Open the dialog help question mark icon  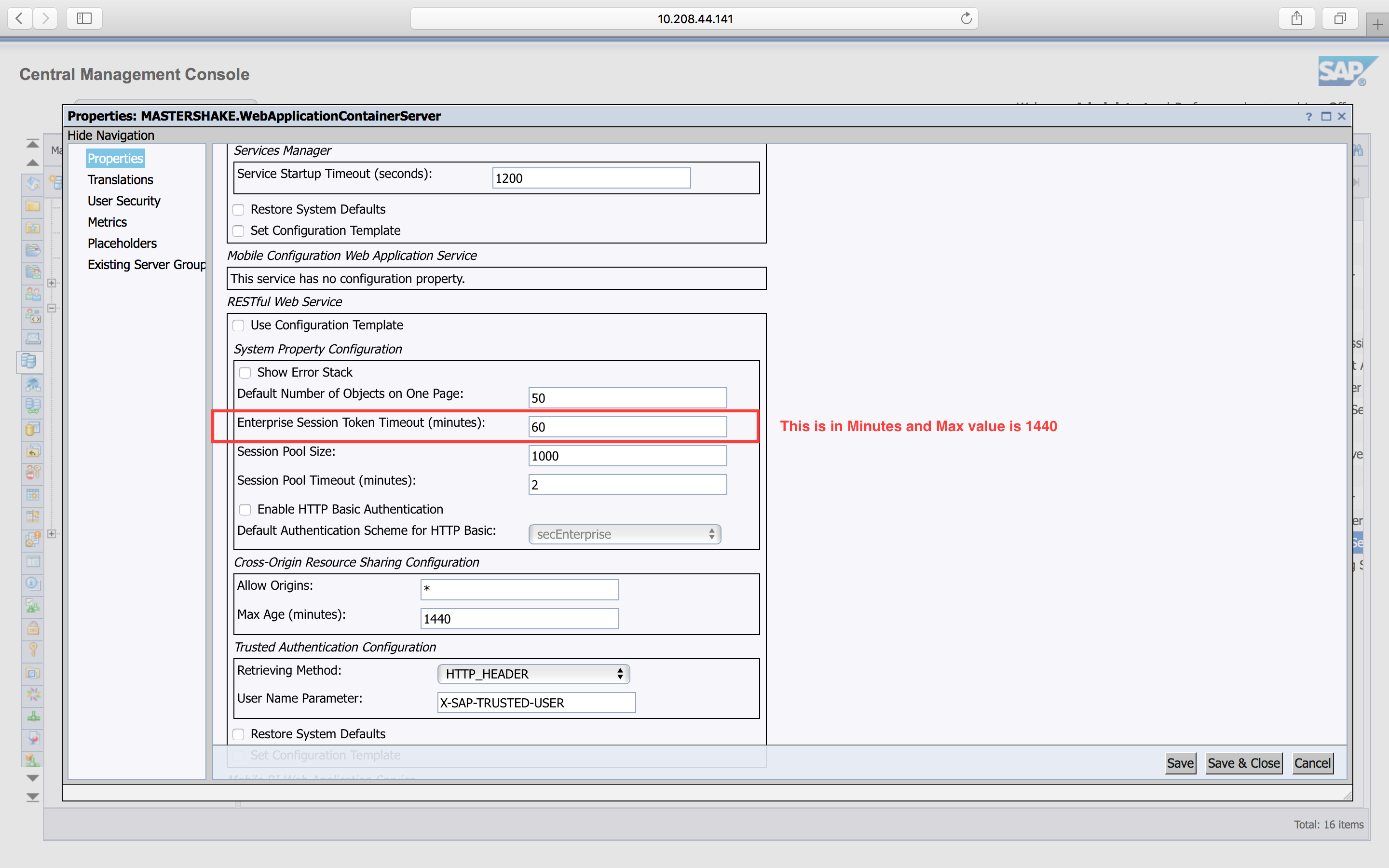point(1308,117)
